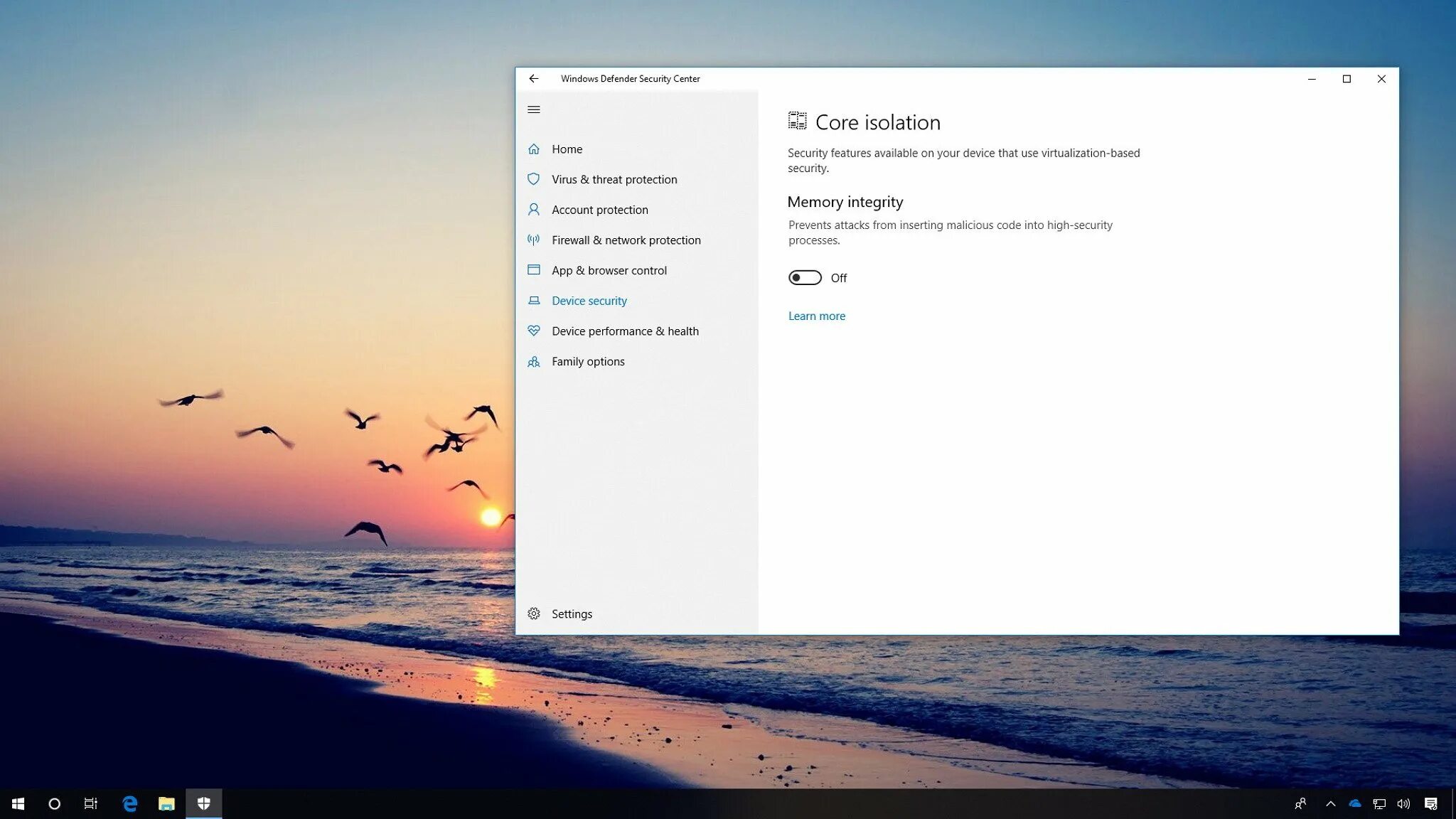The image size is (1456, 819).
Task: Click the Account protection icon
Action: point(533,209)
